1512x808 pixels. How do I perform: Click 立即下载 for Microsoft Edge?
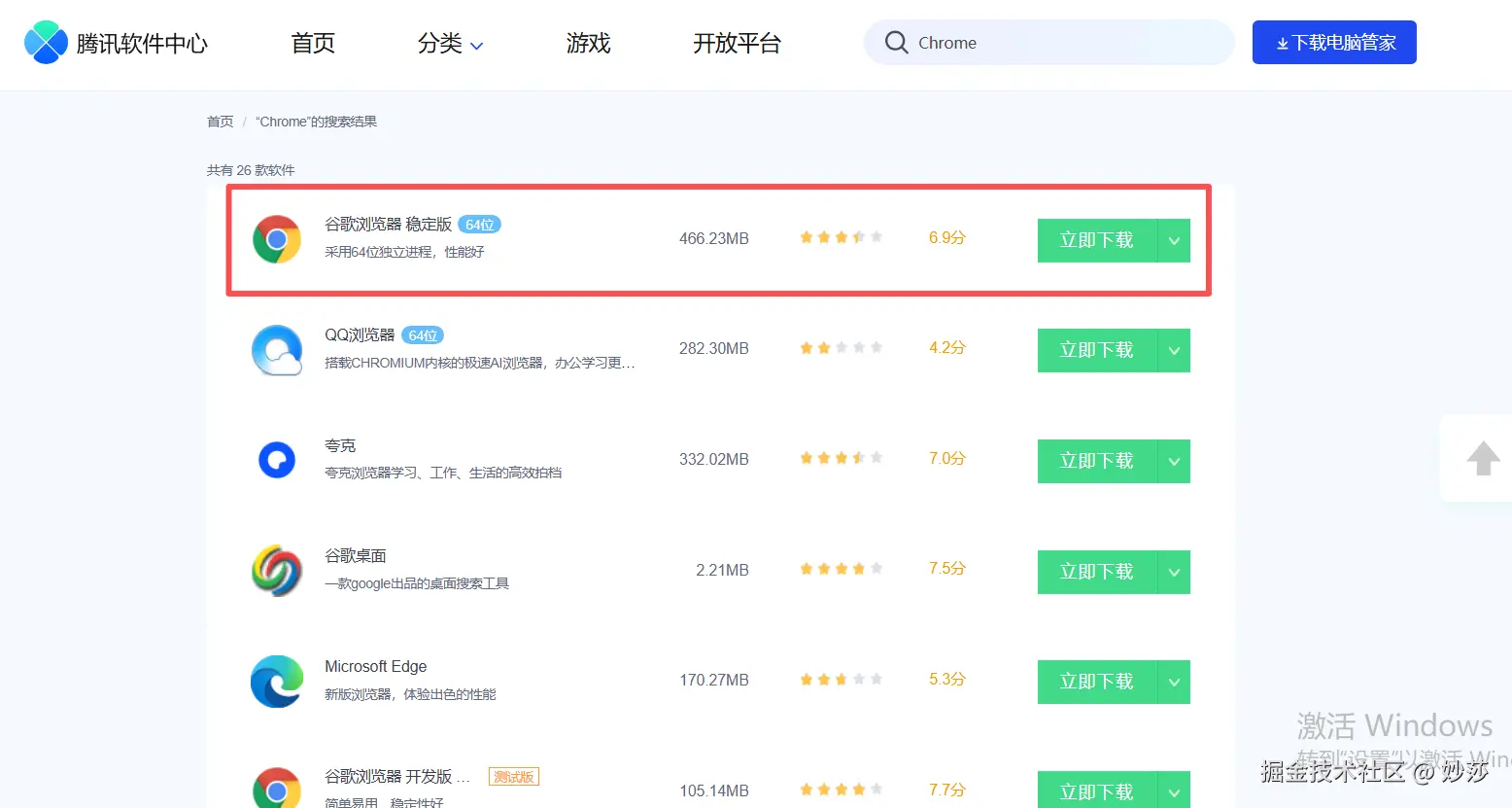pyautogui.click(x=1097, y=682)
